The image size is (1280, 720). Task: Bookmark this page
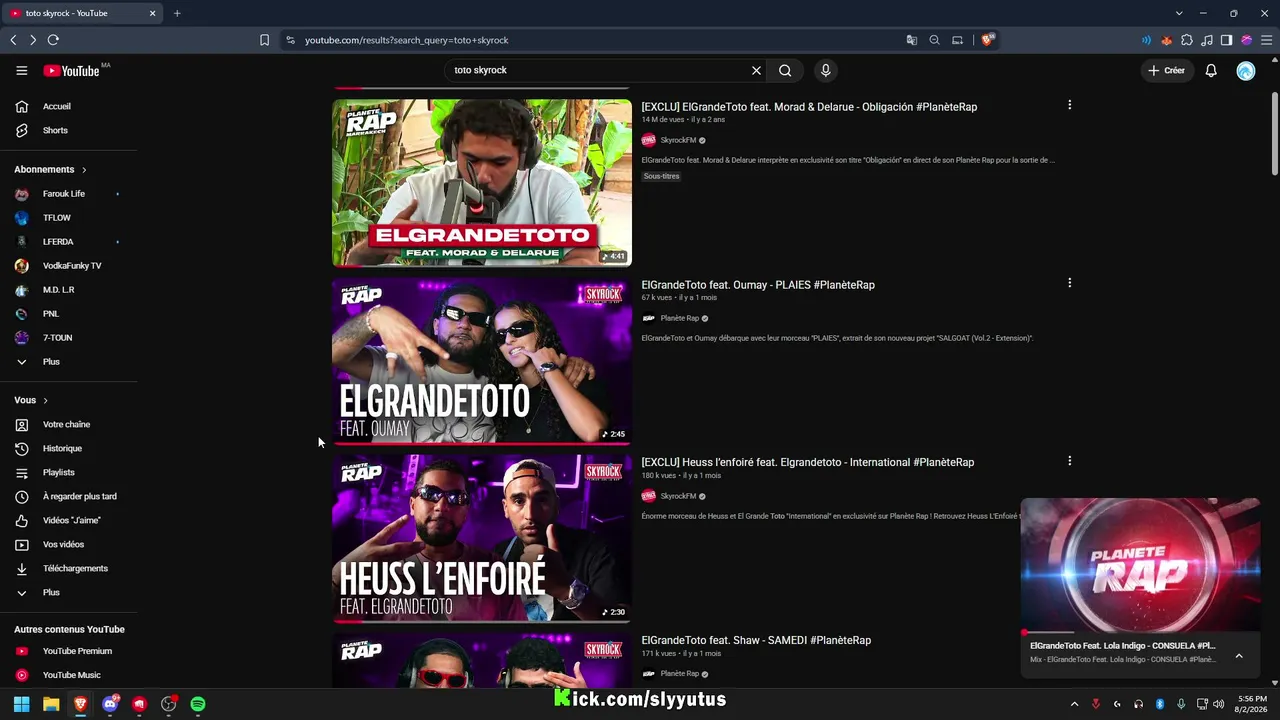coord(264,40)
